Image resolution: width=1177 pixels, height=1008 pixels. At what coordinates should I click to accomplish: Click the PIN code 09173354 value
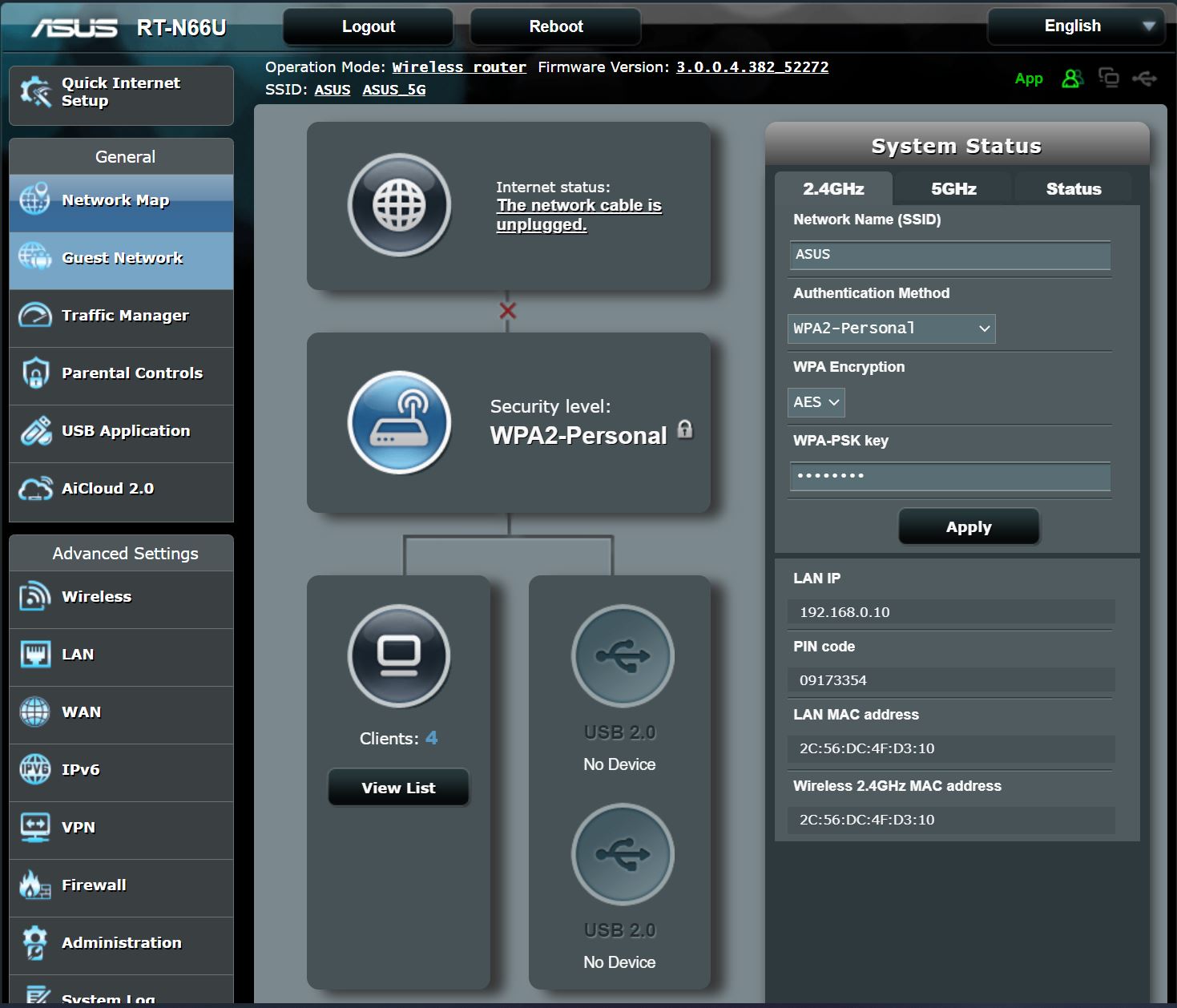click(951, 679)
